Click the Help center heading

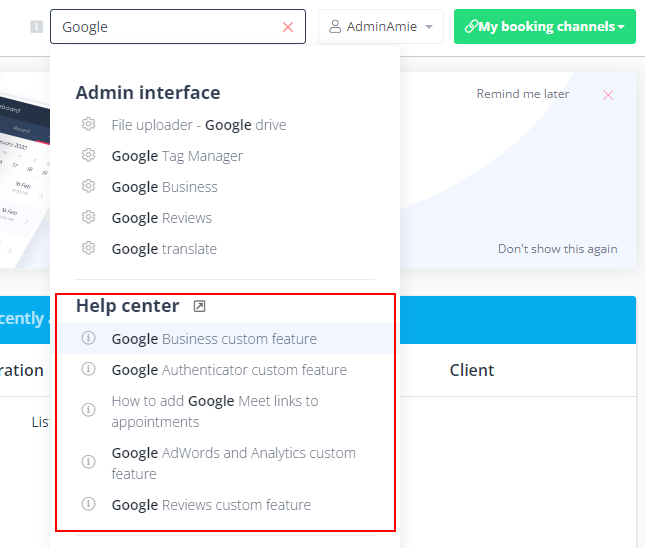click(128, 306)
